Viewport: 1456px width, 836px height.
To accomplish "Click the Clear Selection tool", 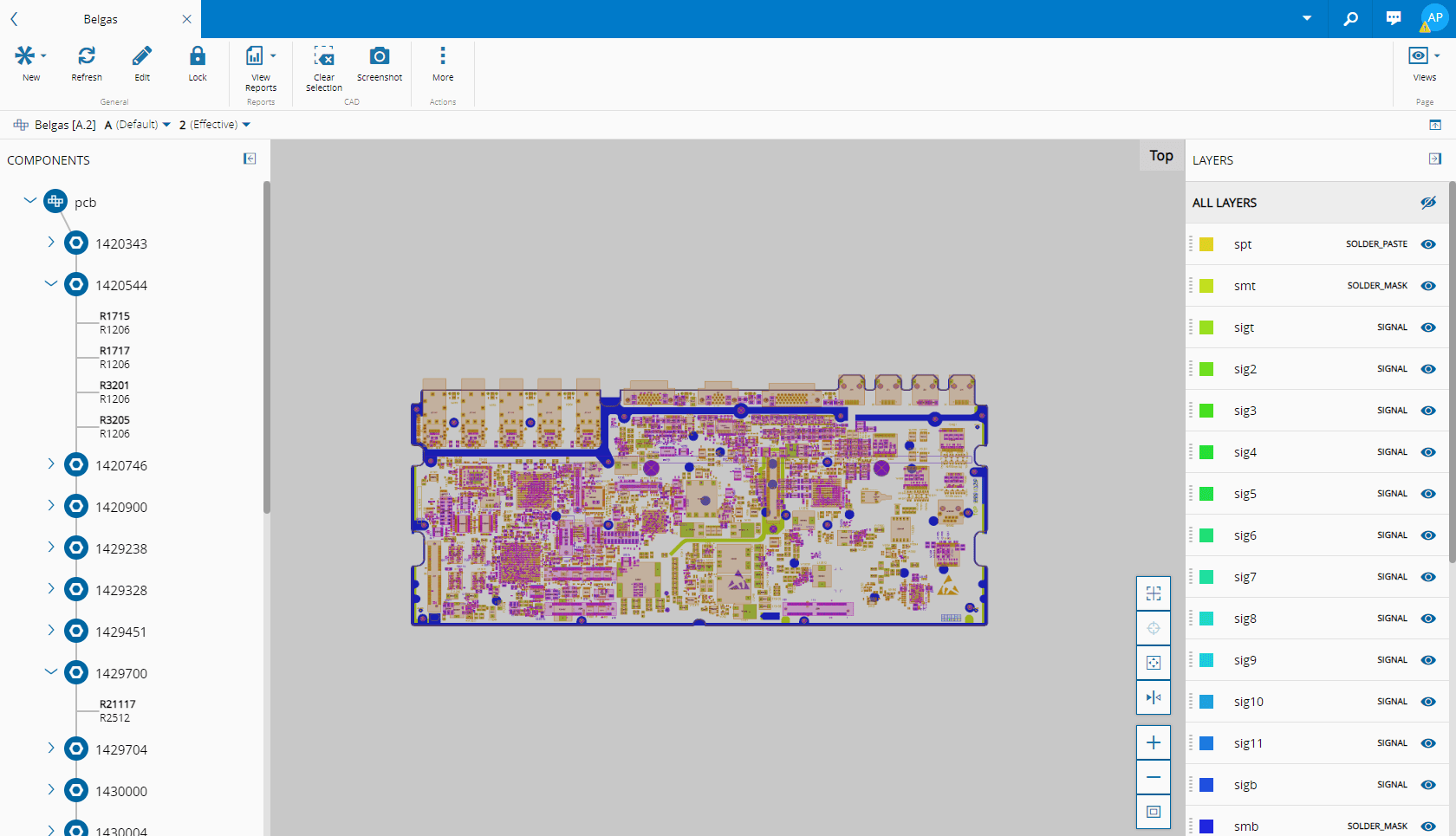I will [323, 57].
